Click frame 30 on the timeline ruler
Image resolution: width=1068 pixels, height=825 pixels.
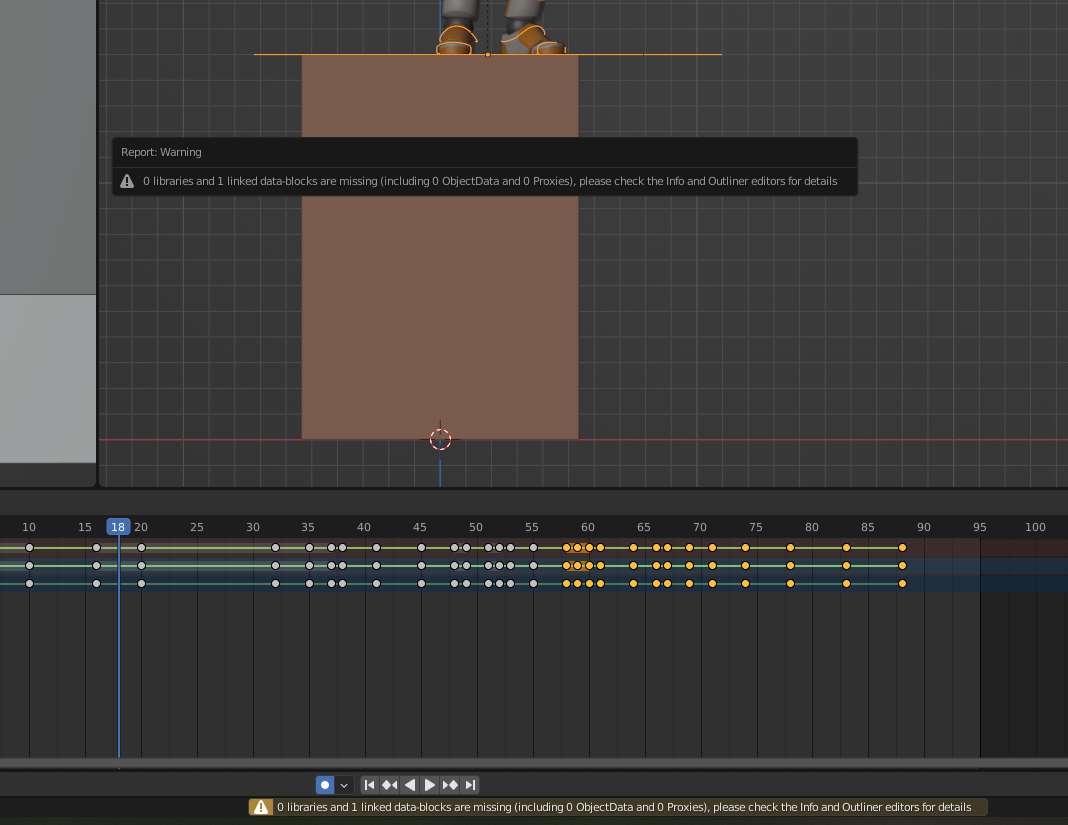click(x=253, y=527)
